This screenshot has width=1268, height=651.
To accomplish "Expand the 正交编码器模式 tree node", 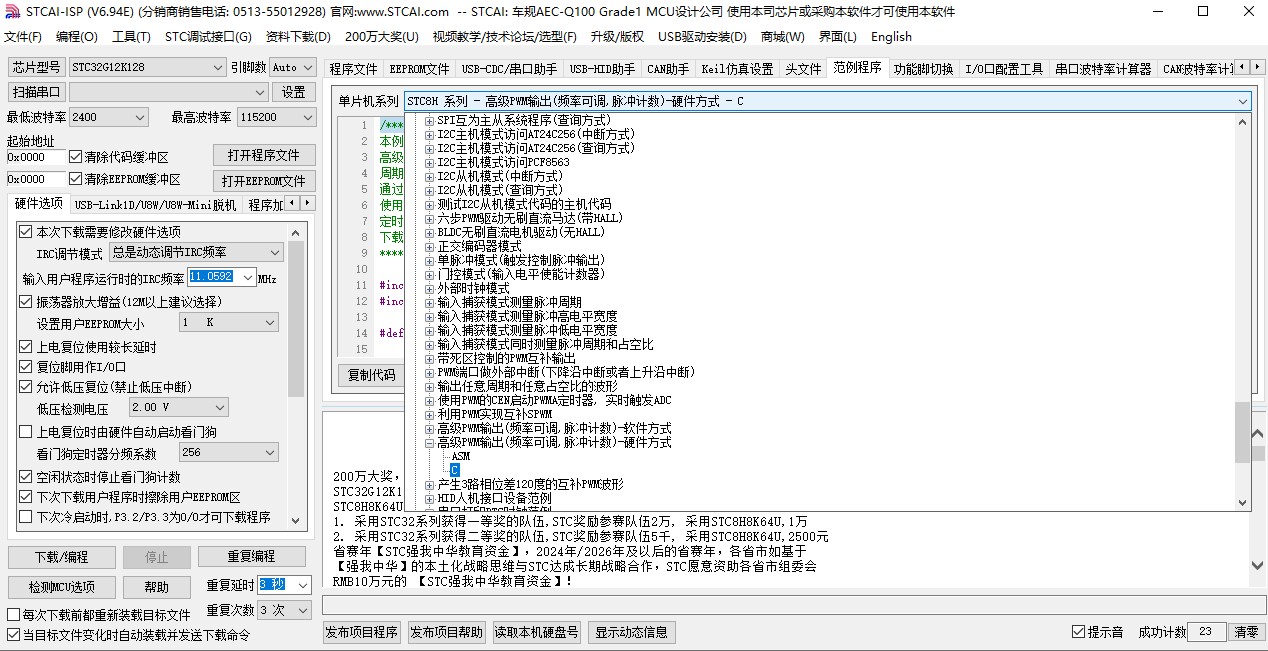I will (430, 246).
